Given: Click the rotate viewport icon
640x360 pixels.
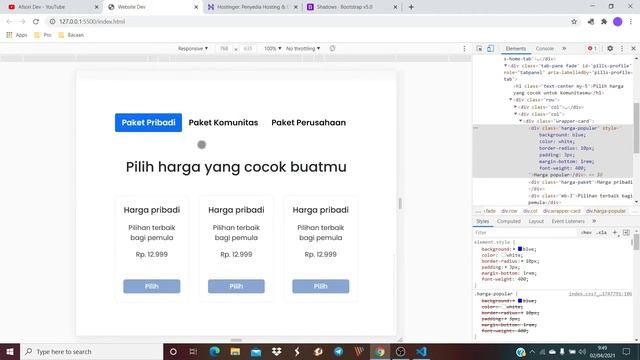Looking at the screenshot, I should (x=332, y=49).
